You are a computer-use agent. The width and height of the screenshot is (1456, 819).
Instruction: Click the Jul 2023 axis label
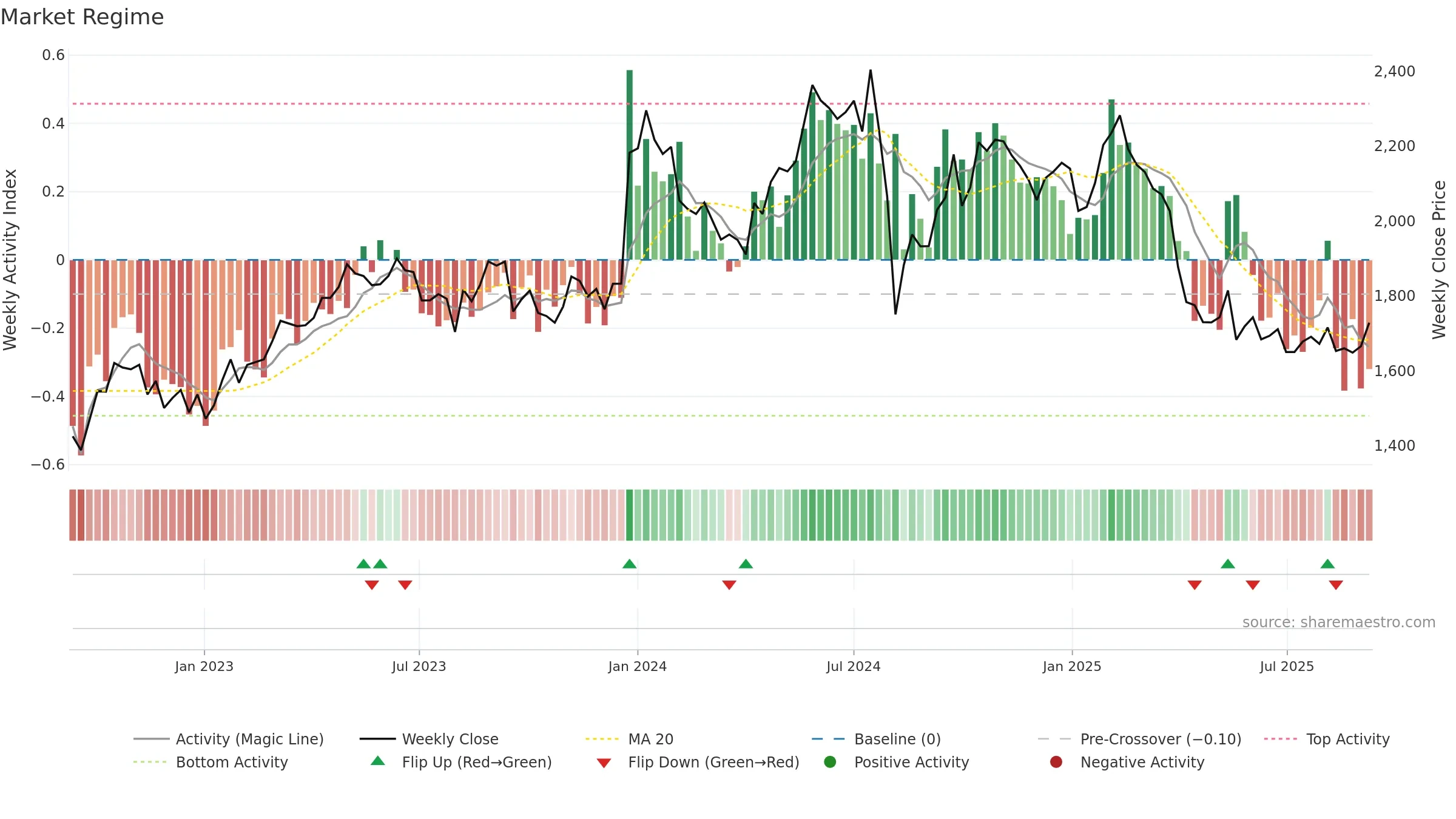coord(419,666)
